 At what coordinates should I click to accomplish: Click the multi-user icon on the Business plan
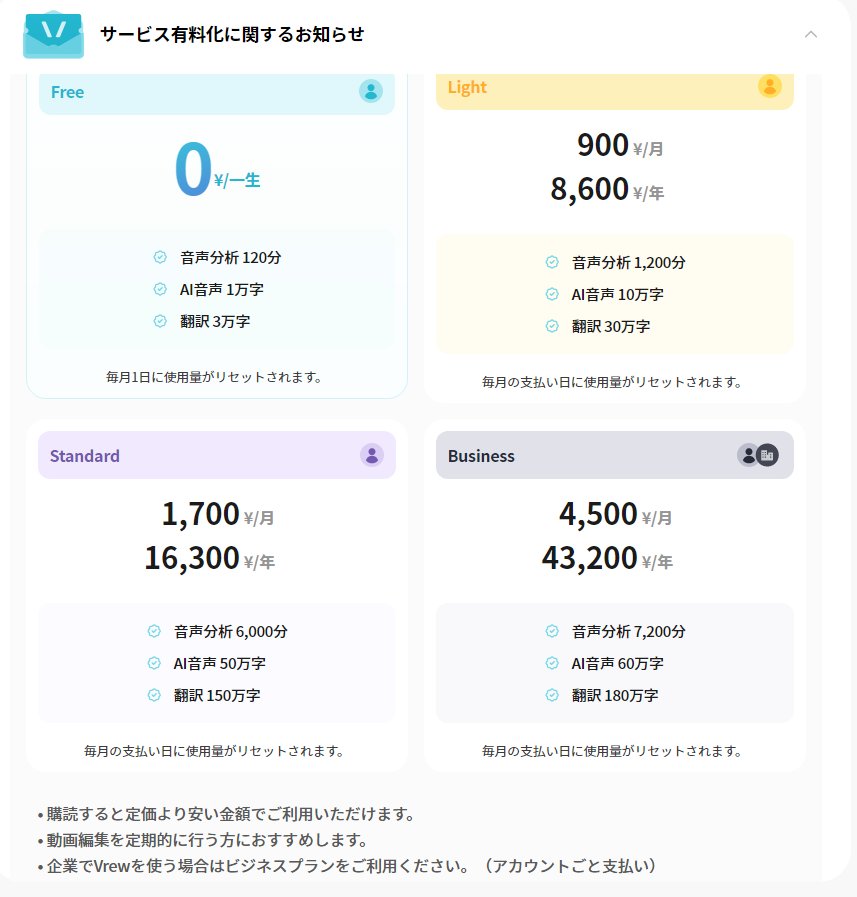[760, 455]
